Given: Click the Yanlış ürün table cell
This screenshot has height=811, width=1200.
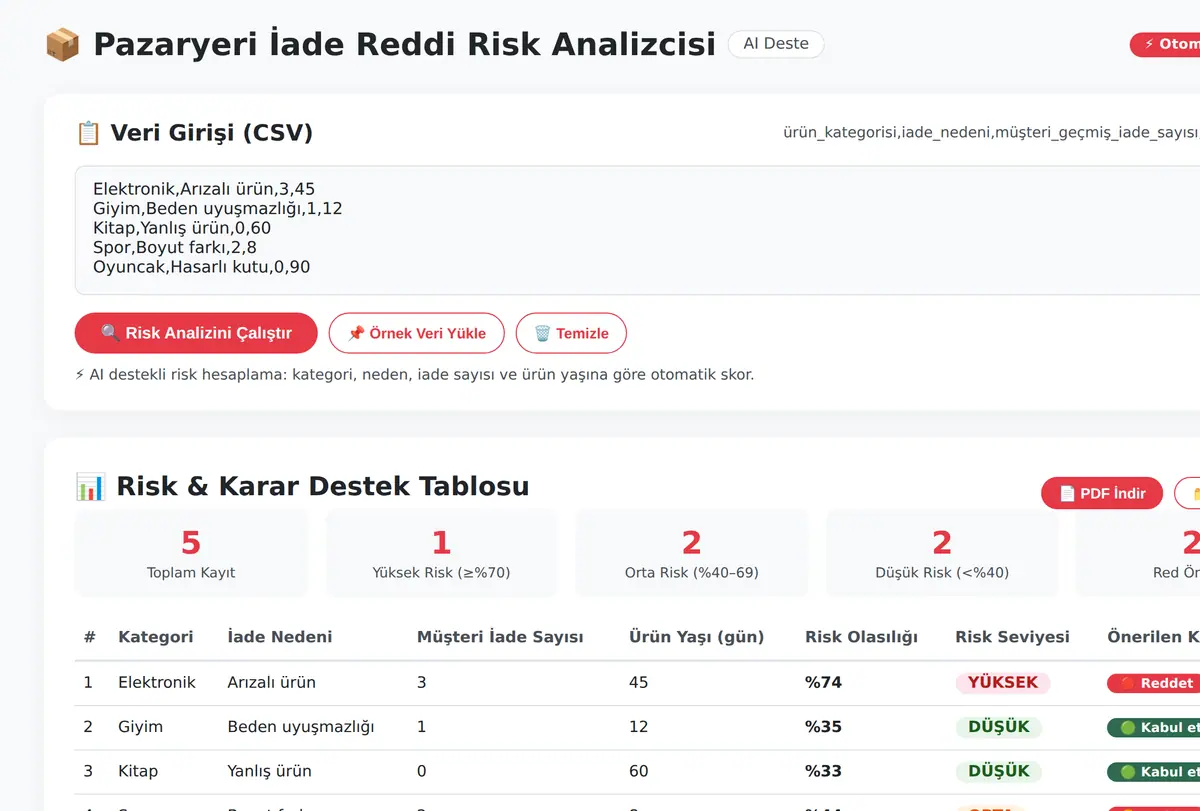Looking at the screenshot, I should click(269, 771).
